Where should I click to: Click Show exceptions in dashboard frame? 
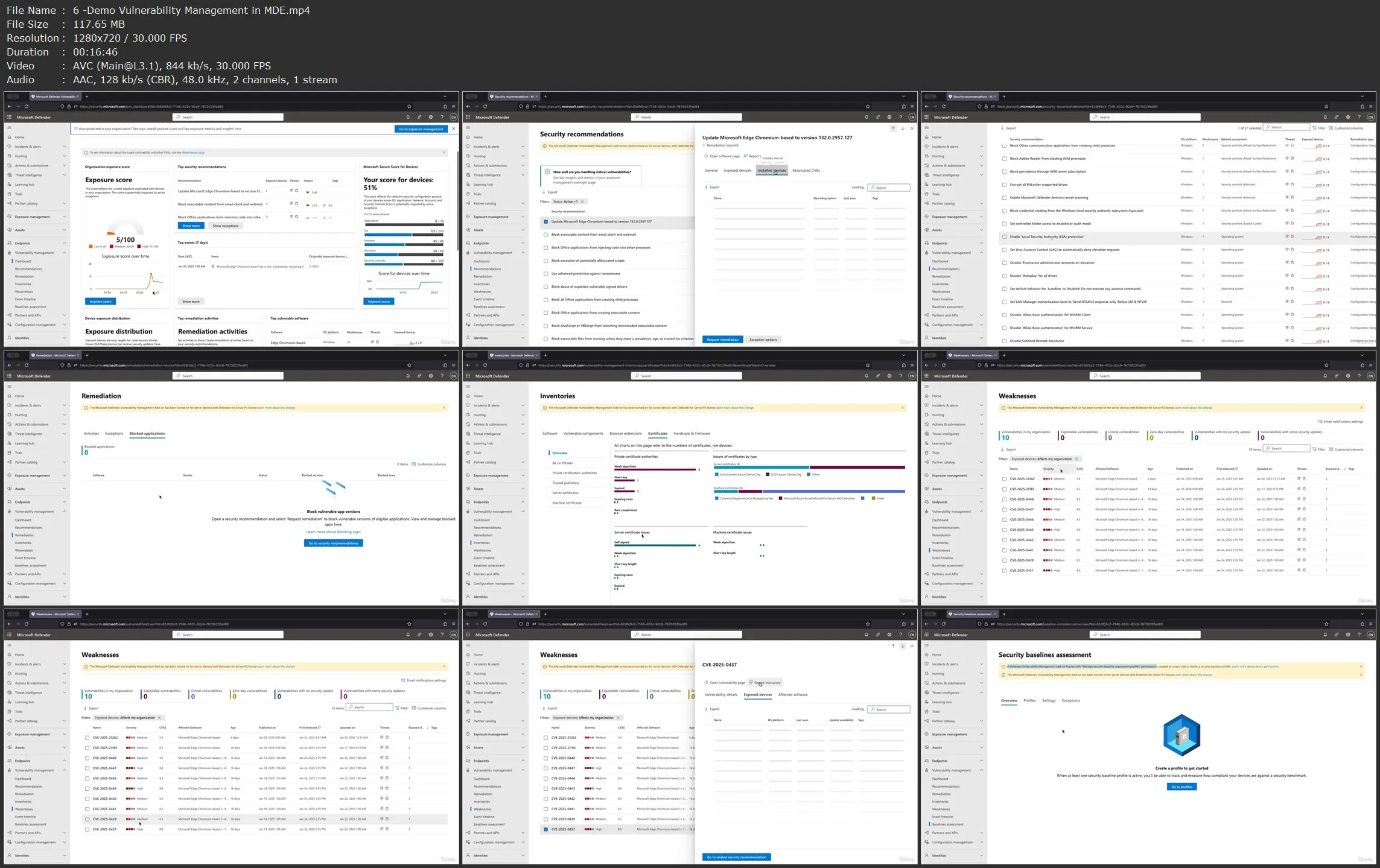[x=226, y=226]
